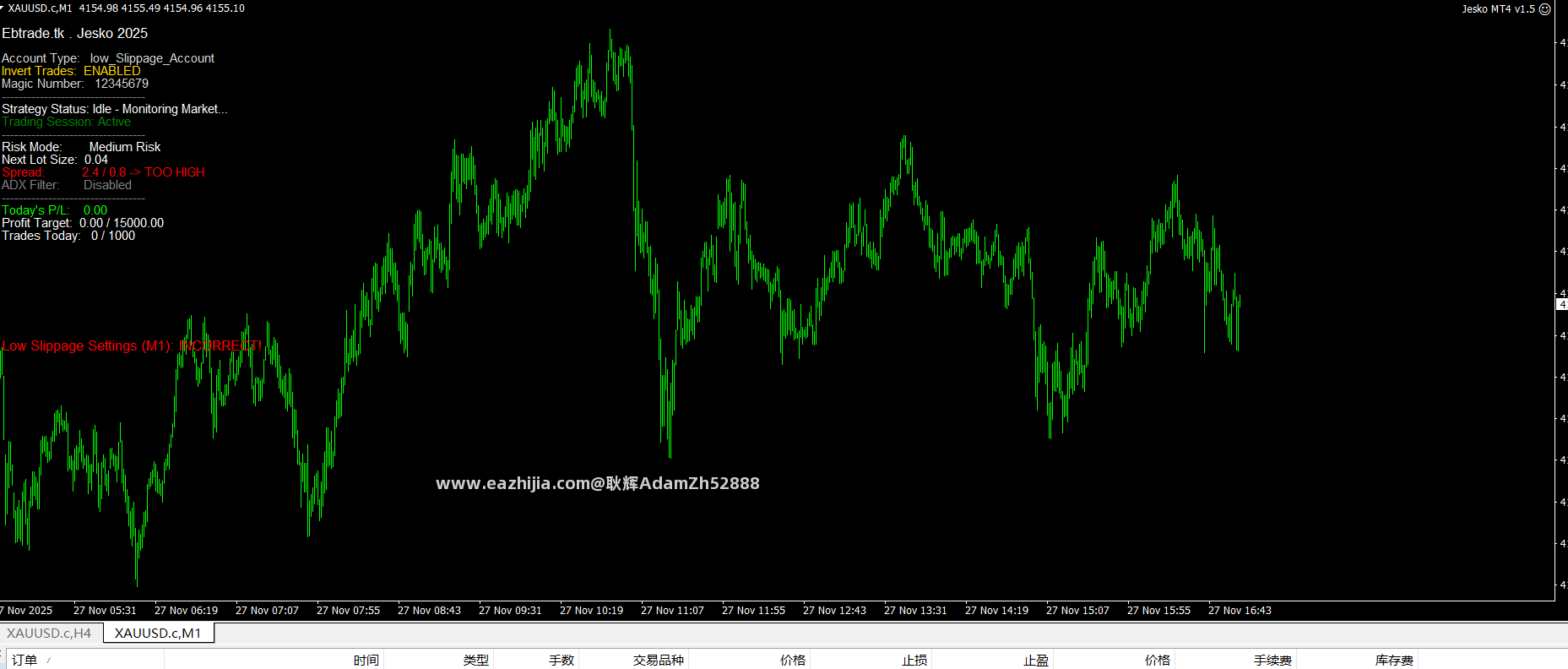Click the '27 Nov 12:43' time axis label
This screenshot has width=1568, height=669.
834,611
